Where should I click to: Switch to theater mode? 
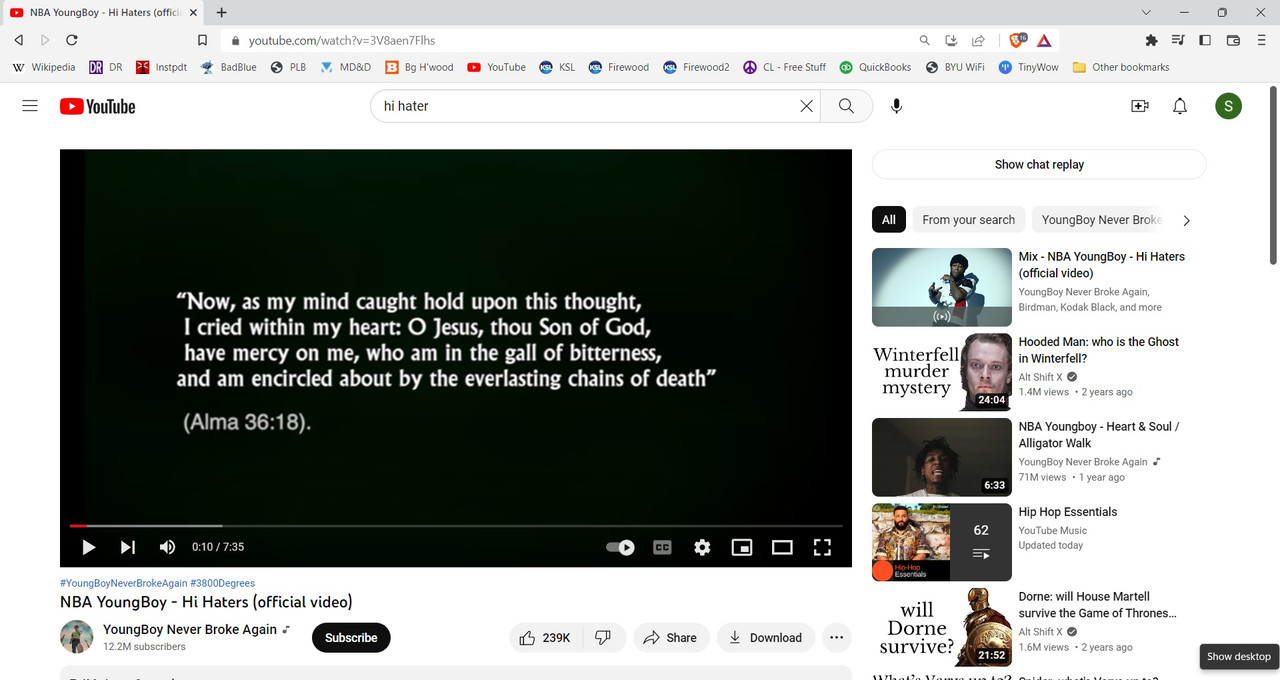[x=782, y=547]
